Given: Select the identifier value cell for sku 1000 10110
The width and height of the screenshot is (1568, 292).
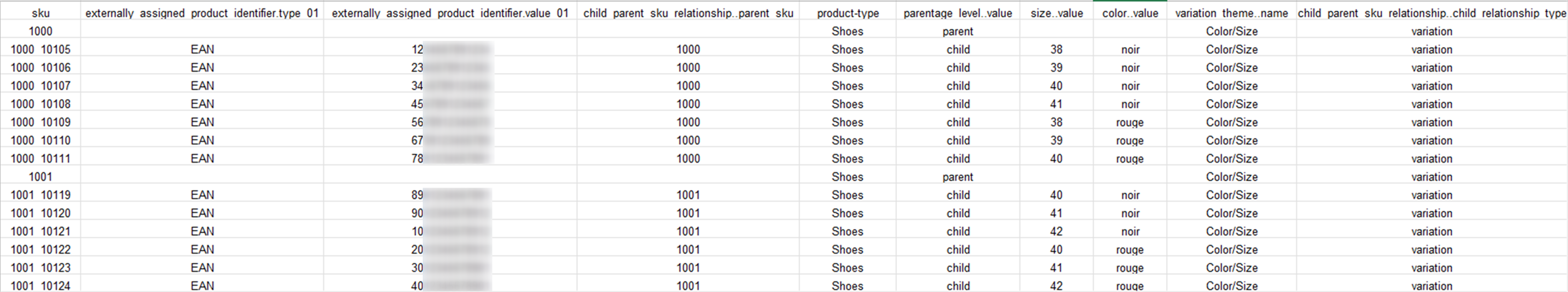Looking at the screenshot, I should click(450, 141).
